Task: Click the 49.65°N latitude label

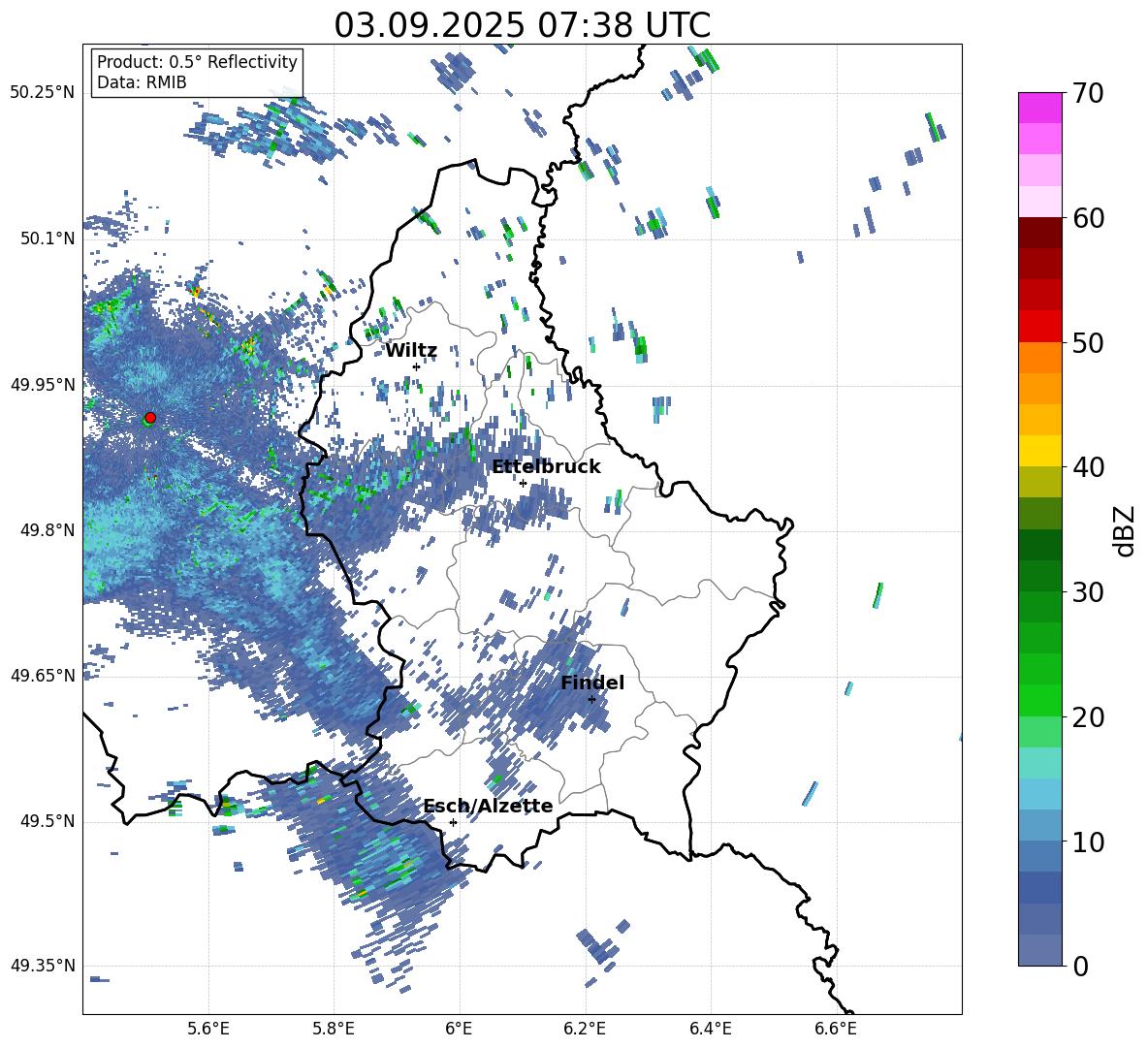Action: [43, 675]
